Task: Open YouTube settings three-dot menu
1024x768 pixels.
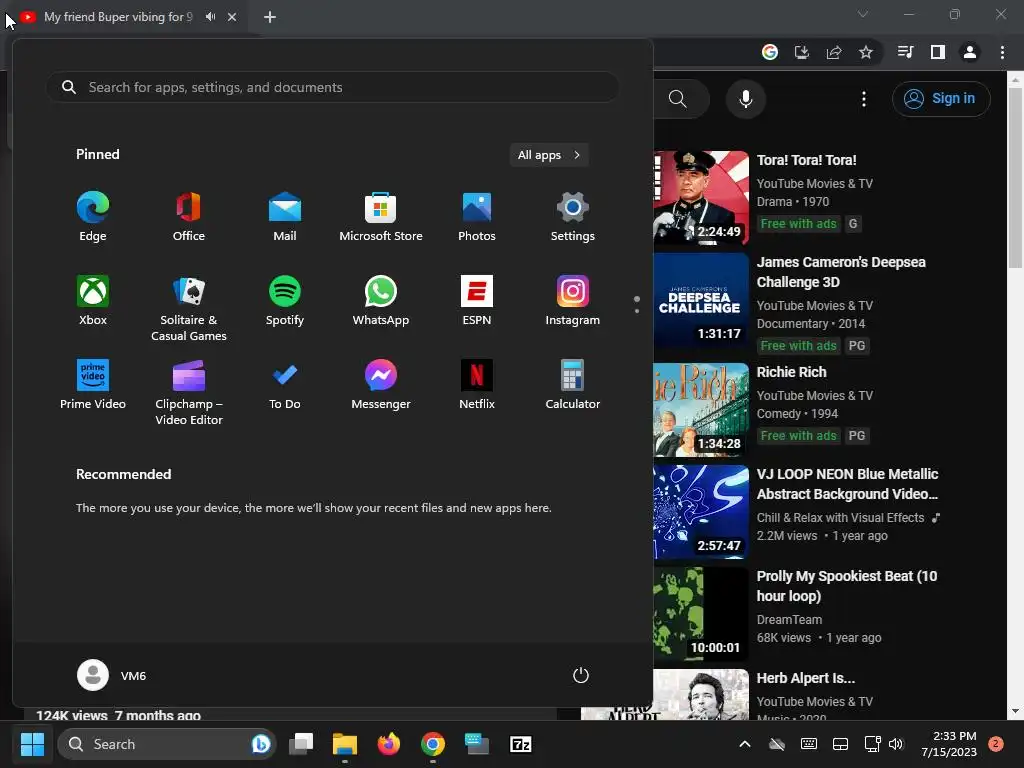Action: point(864,99)
